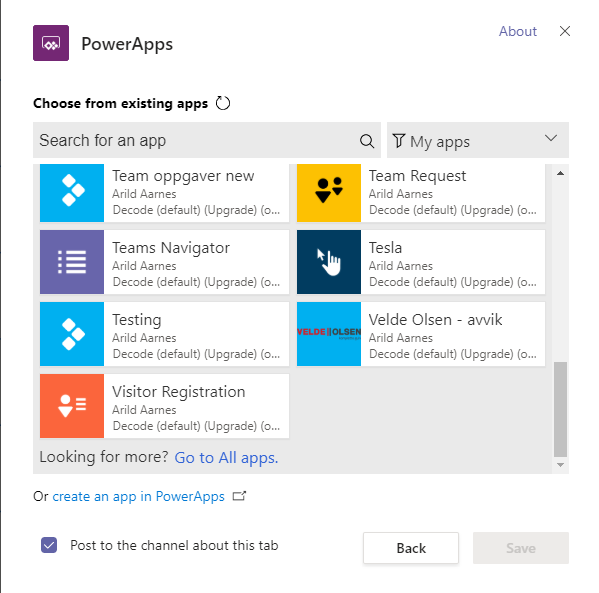Click Arild Aarnes under Tesla
The image size is (599, 593).
(x=400, y=266)
